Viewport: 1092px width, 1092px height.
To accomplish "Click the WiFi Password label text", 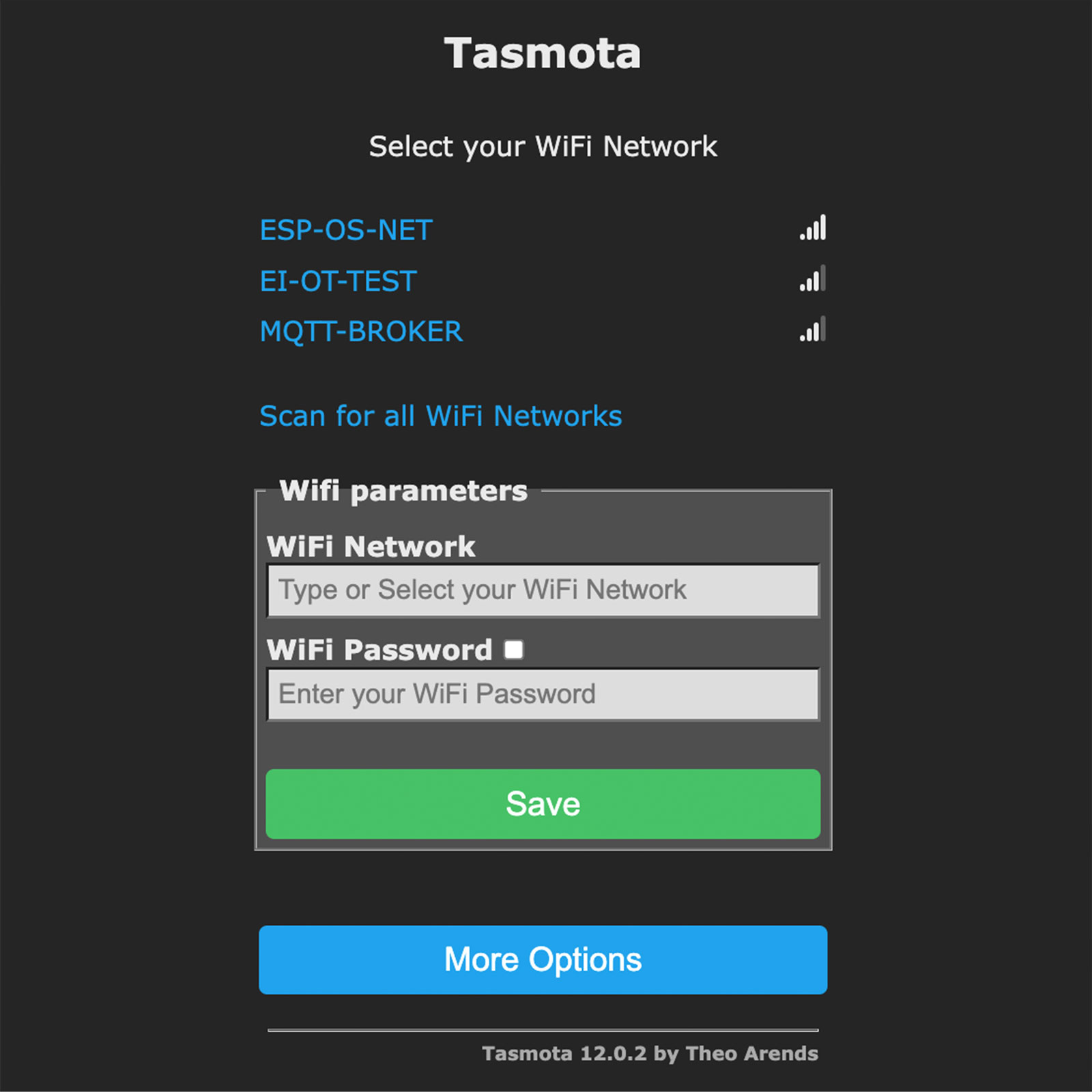I will 379,650.
